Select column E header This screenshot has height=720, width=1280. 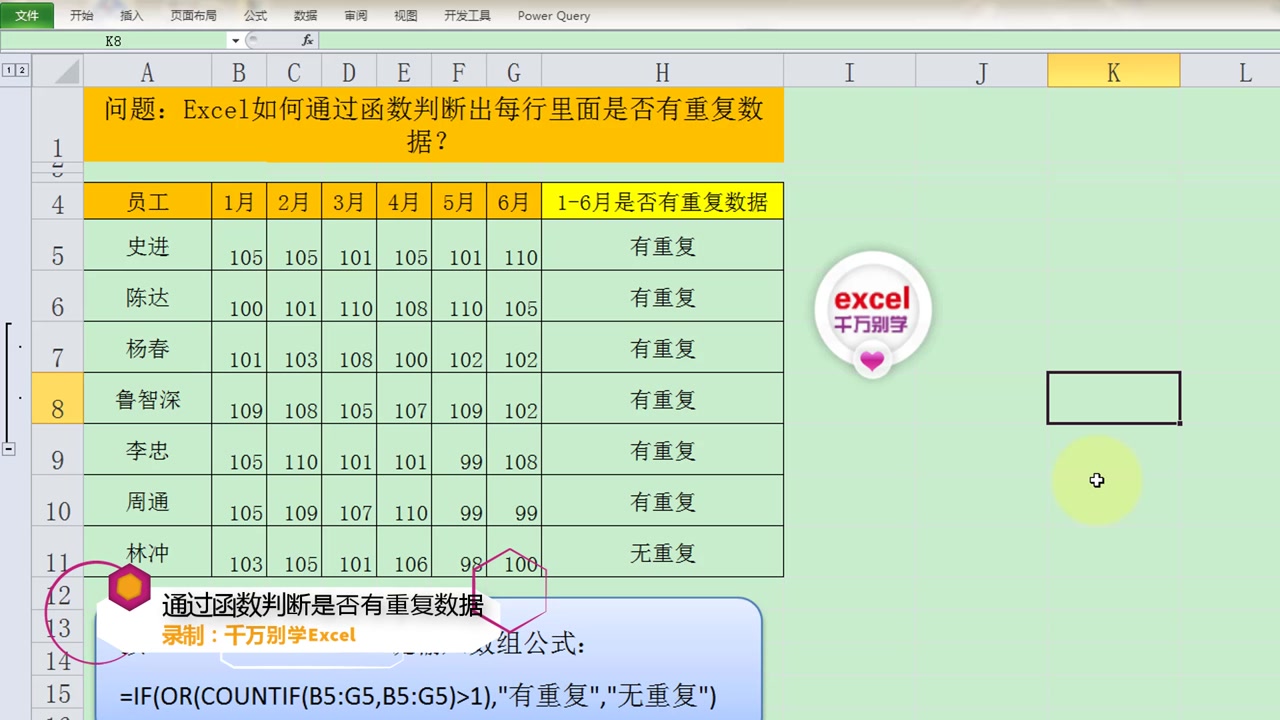(x=404, y=72)
